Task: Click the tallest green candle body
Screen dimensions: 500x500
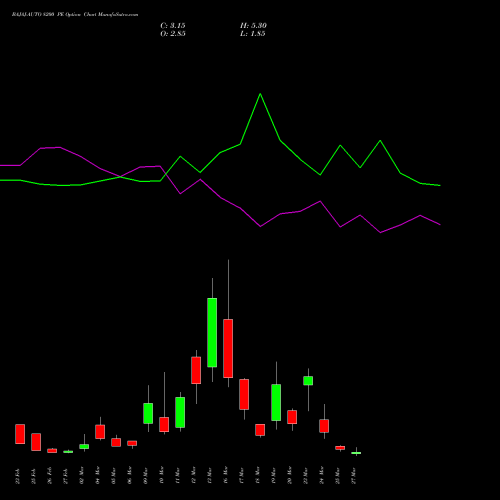Action: [212, 333]
